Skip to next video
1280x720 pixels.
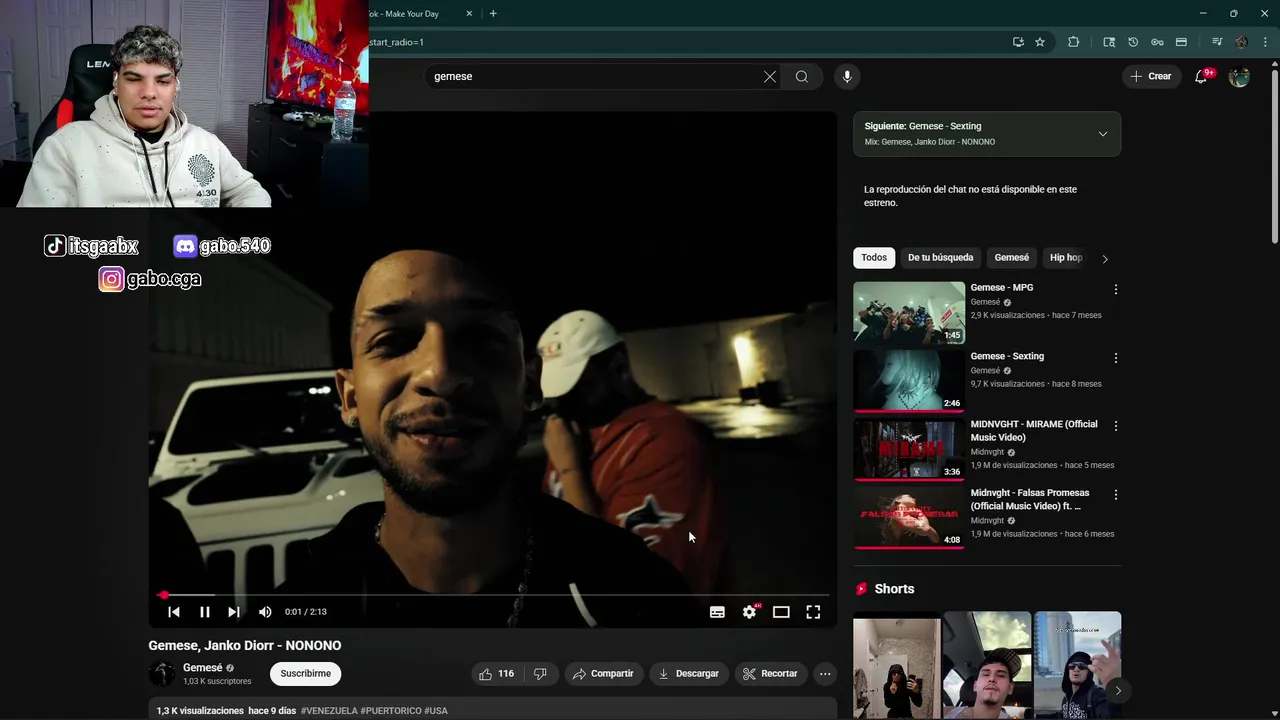tap(234, 612)
